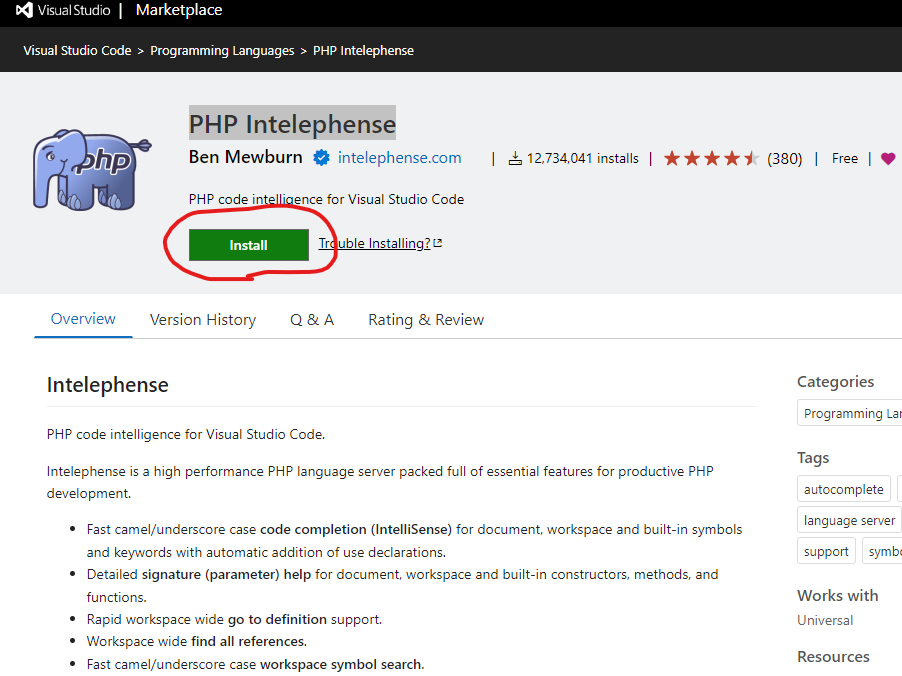Select the autocomplete tag

(x=843, y=488)
